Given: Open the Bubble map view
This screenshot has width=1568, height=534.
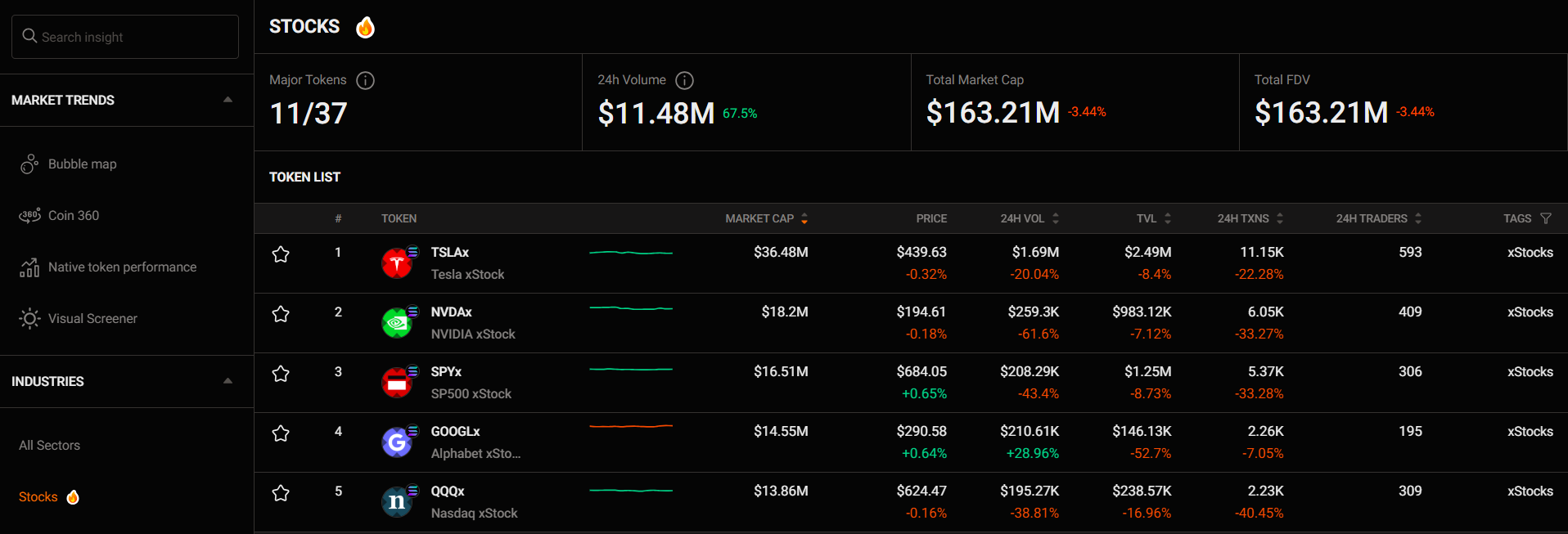Looking at the screenshot, I should coord(82,164).
